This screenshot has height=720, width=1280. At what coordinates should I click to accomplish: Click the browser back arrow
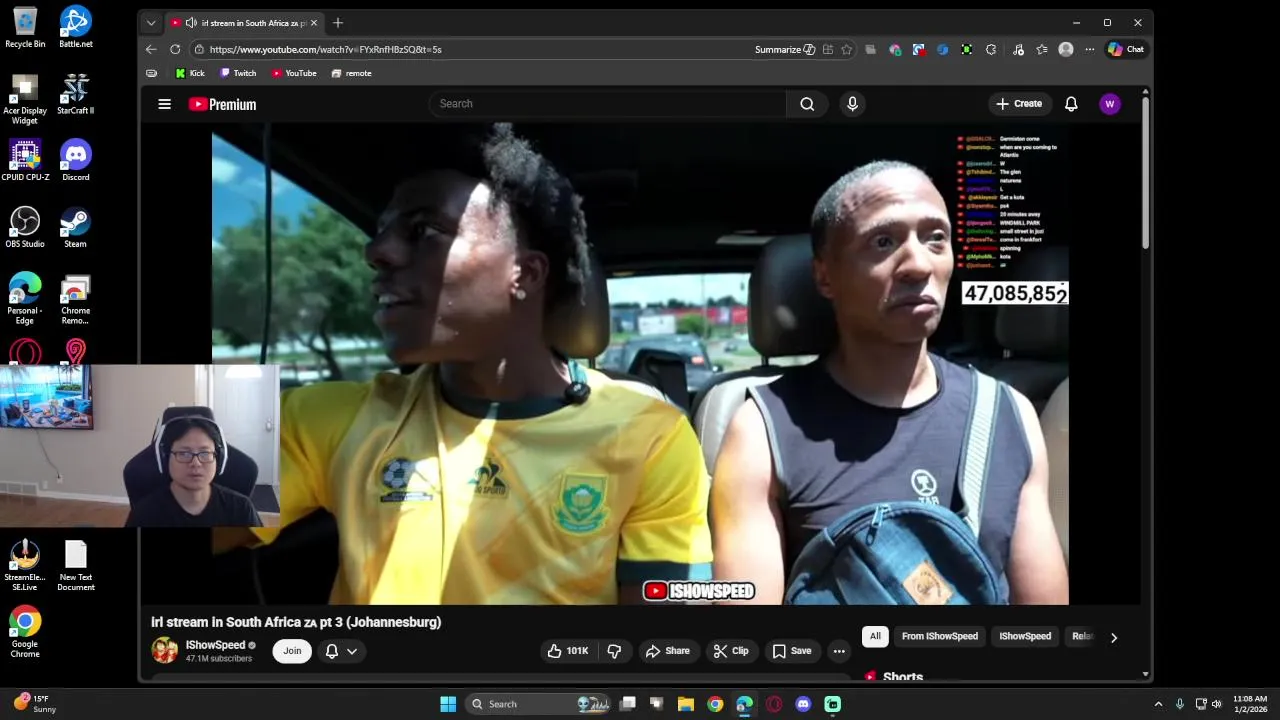151,49
